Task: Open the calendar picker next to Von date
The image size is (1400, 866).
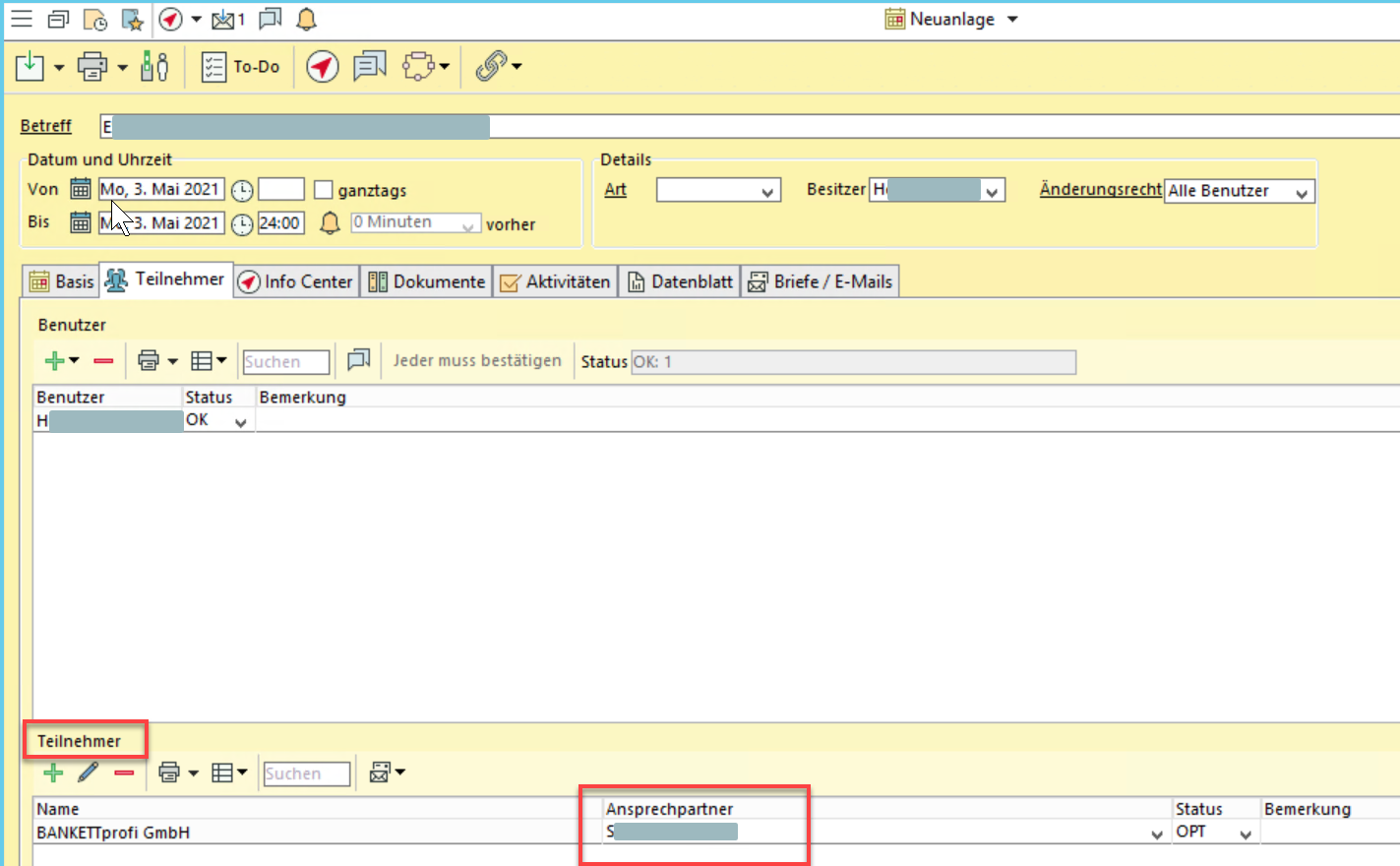Action: click(81, 189)
